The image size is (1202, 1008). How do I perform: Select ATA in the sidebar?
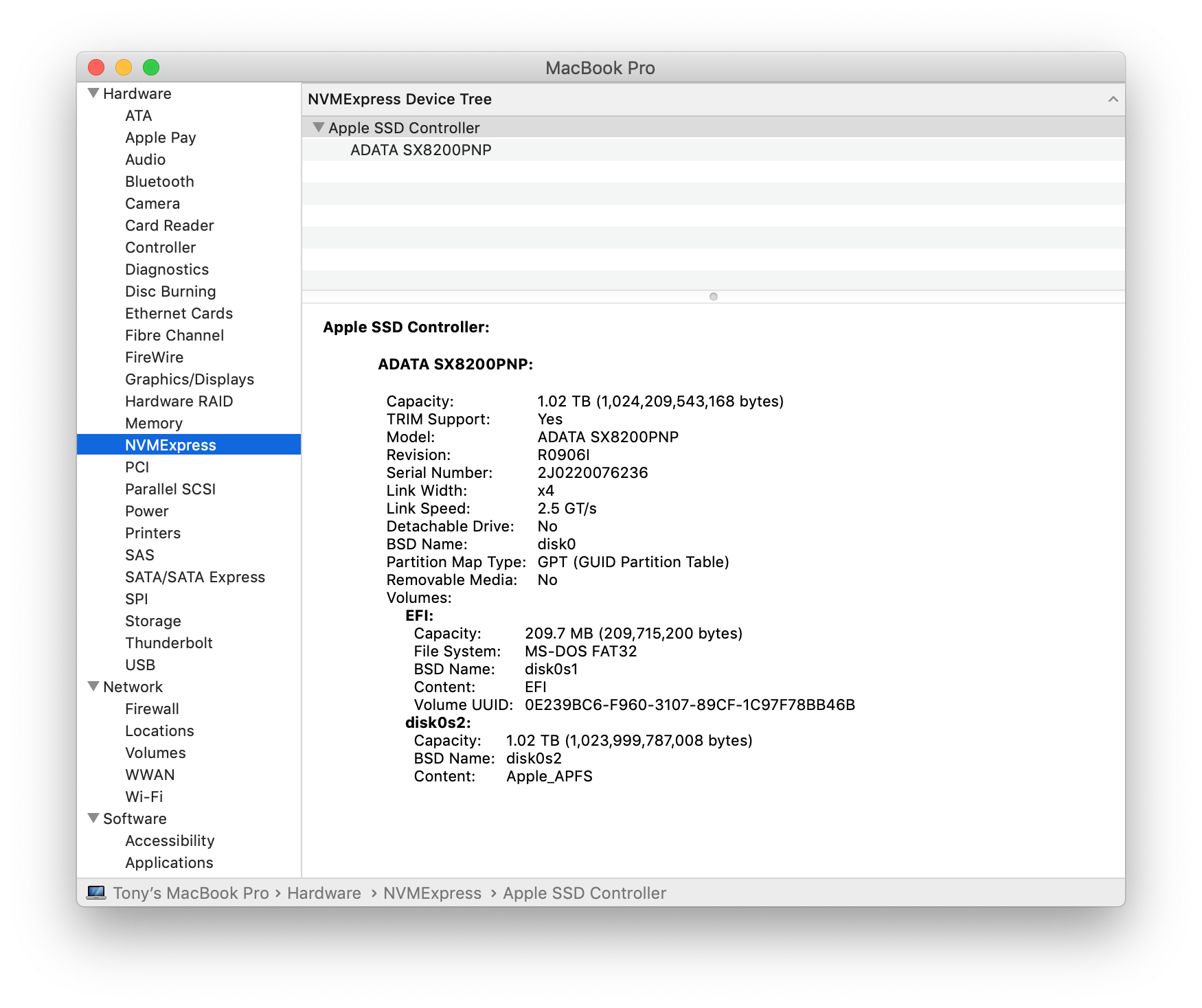(138, 115)
